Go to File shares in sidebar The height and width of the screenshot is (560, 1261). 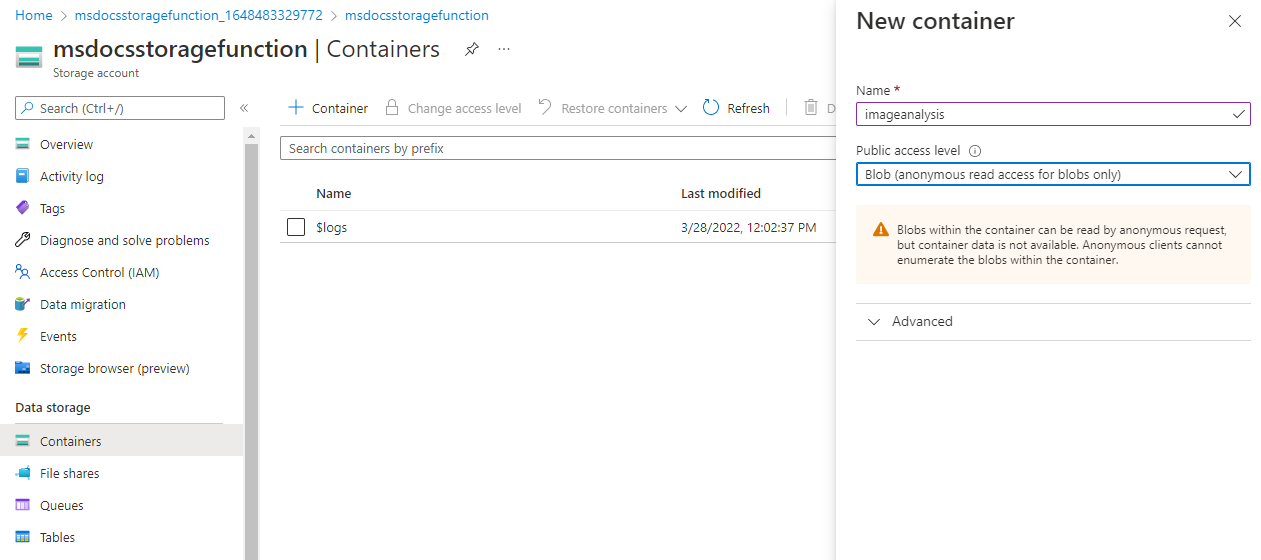tap(69, 473)
